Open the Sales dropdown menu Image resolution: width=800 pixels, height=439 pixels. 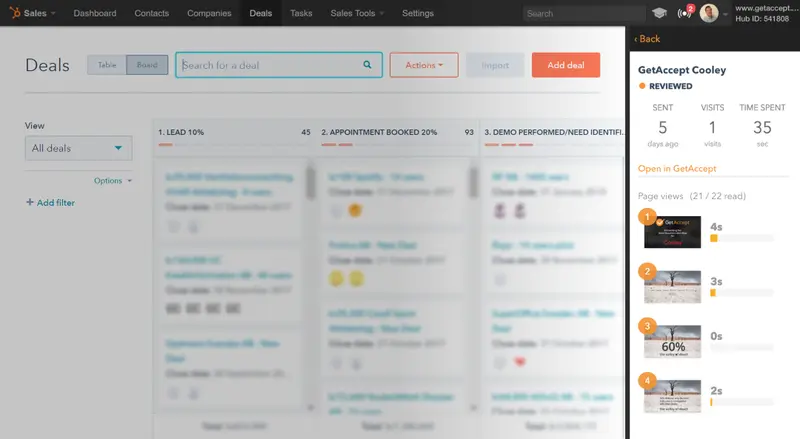pos(39,13)
